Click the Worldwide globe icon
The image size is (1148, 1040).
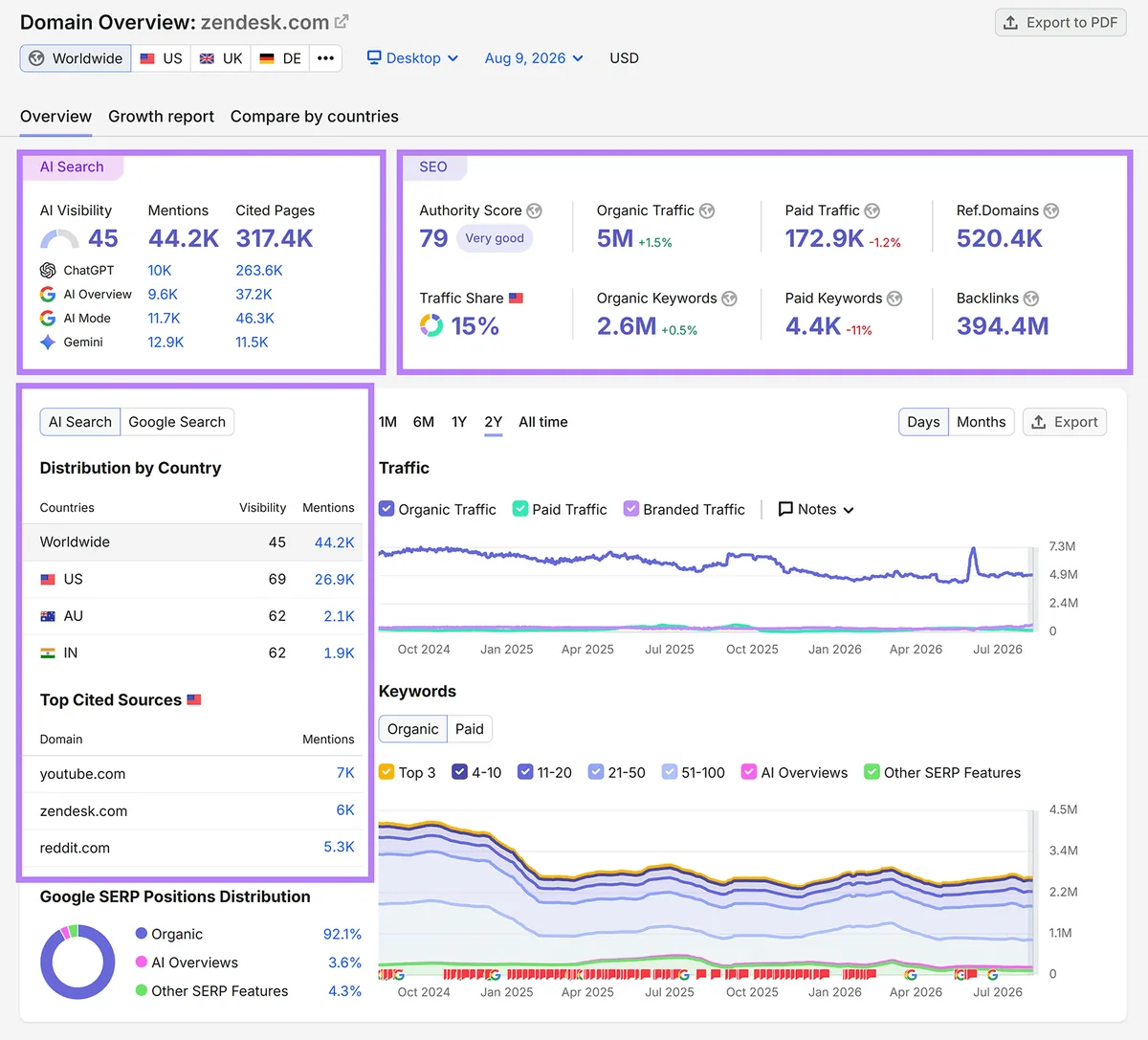[x=36, y=58]
